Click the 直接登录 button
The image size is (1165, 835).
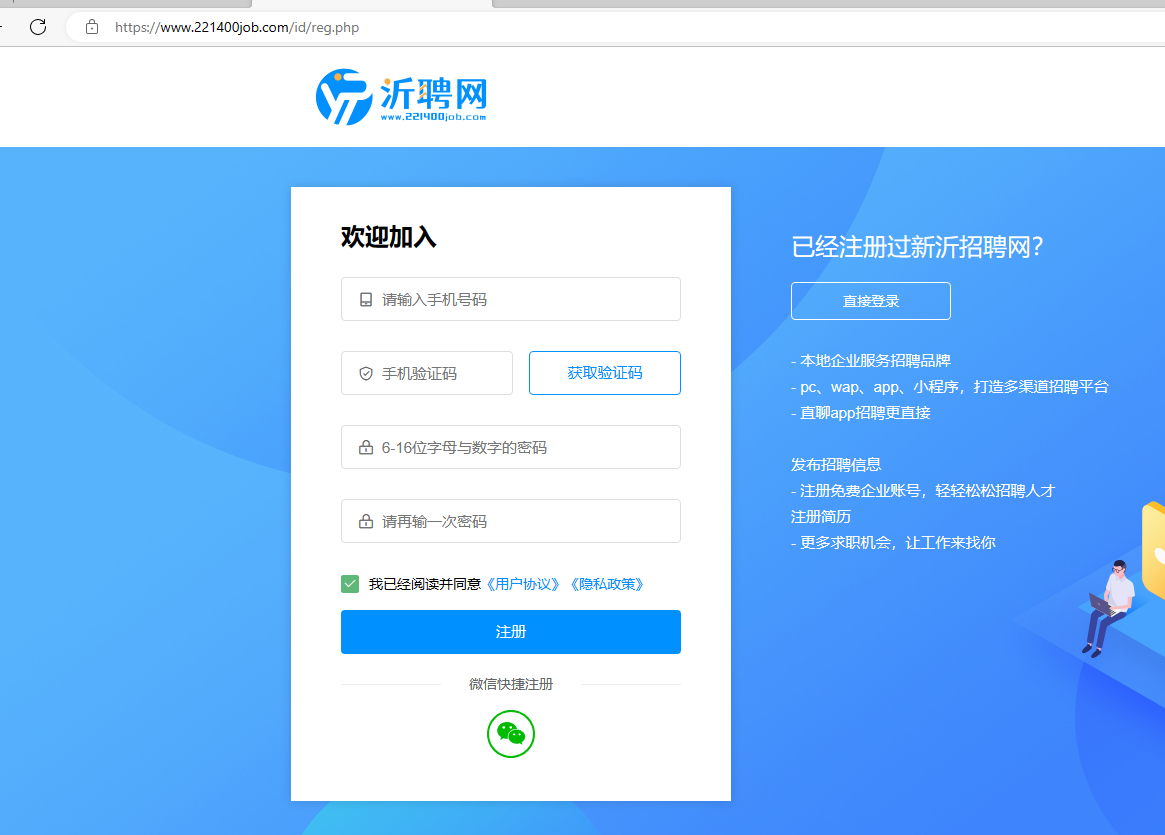(871, 301)
